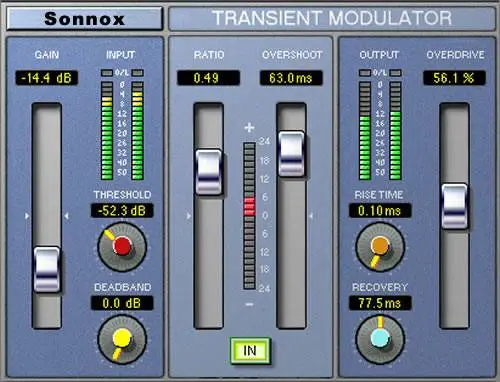This screenshot has height=382, width=500.
Task: Click the Overdrive fader handle
Action: coord(455,206)
